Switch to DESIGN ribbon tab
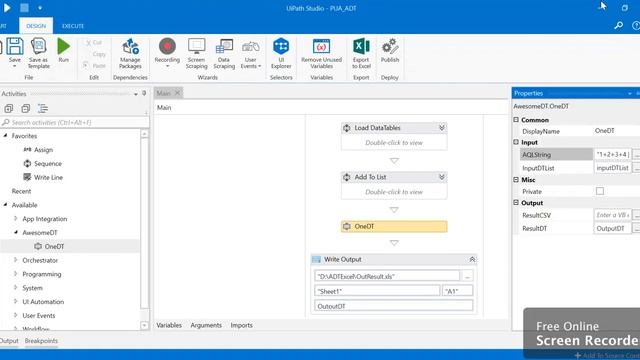Viewport: 640px width, 360px height. coord(36,26)
